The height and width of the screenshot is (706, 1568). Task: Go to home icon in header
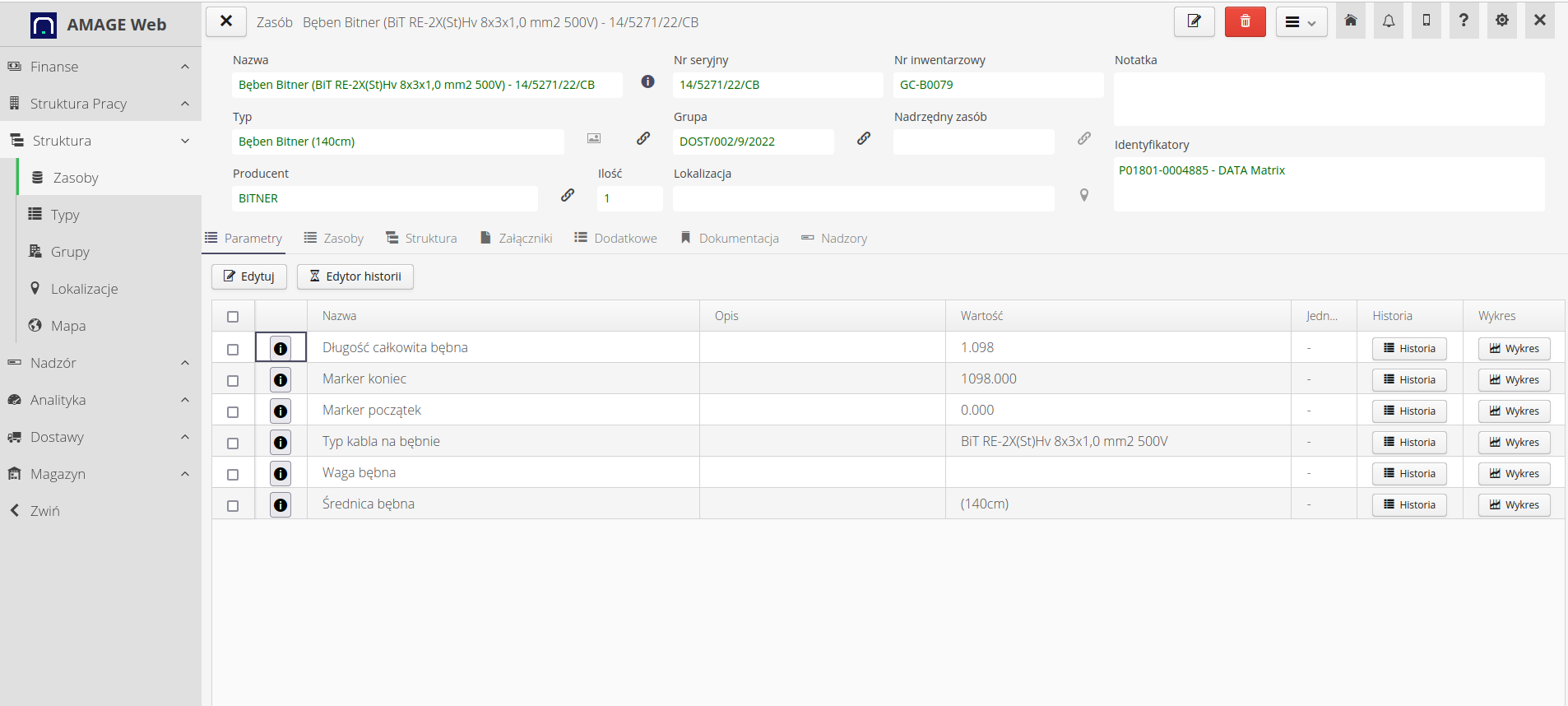tap(1350, 21)
